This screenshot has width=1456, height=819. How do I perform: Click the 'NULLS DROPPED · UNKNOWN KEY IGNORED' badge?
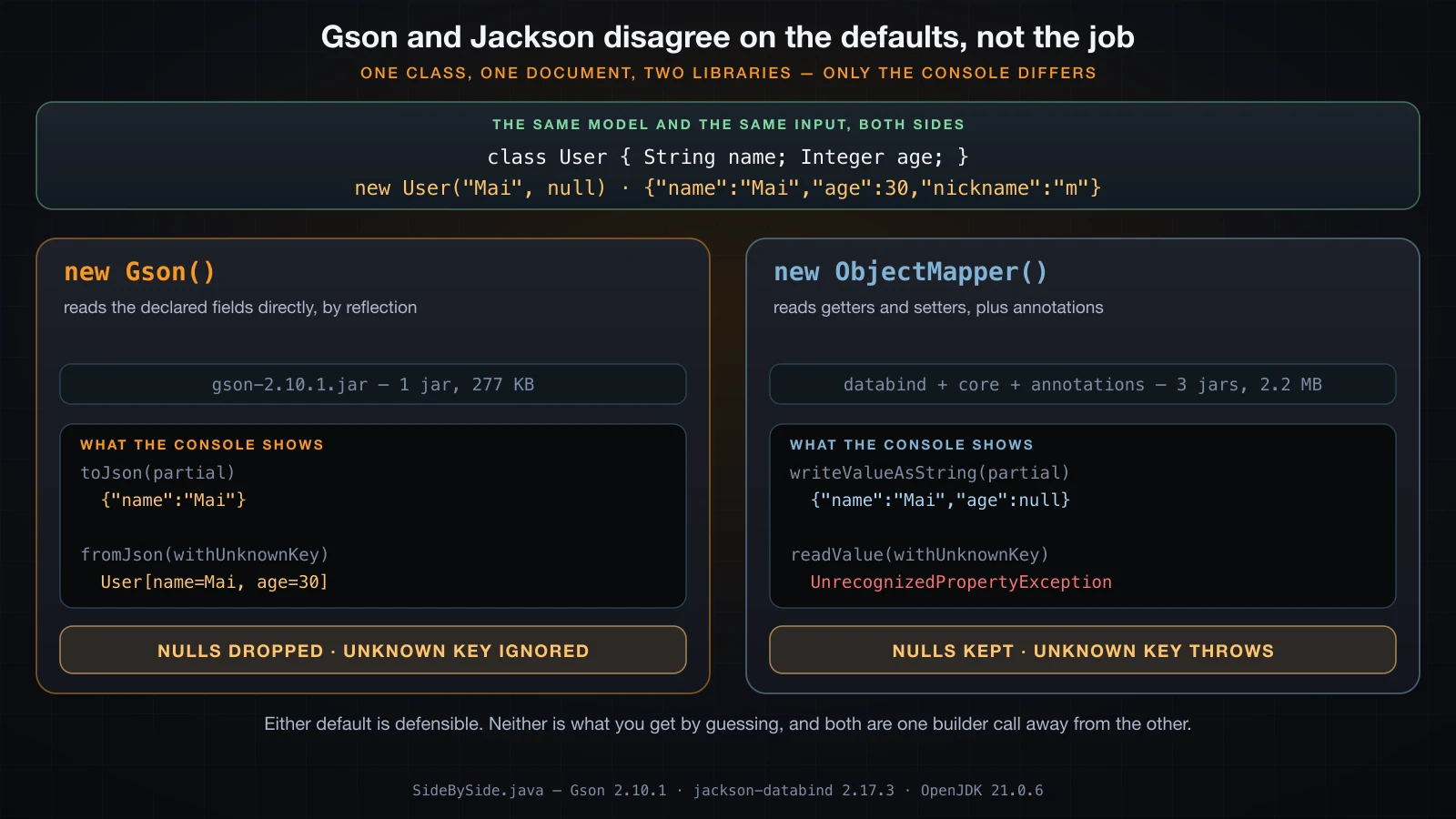click(x=373, y=650)
